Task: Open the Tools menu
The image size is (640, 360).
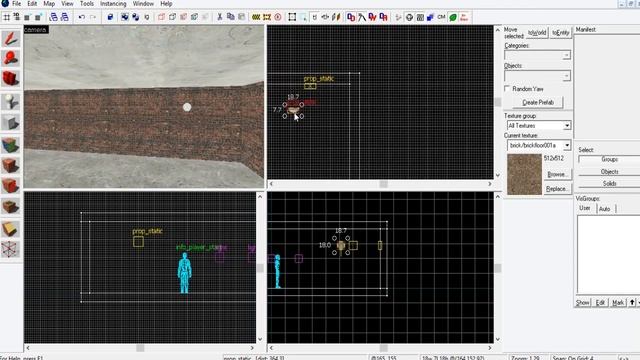Action: pyautogui.click(x=87, y=4)
